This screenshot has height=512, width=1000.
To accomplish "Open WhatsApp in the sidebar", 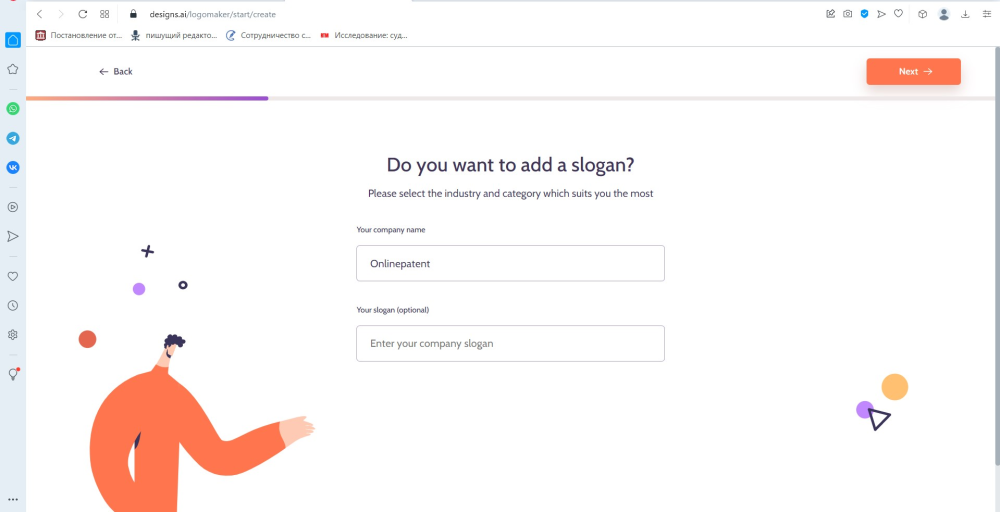I will click(x=13, y=108).
